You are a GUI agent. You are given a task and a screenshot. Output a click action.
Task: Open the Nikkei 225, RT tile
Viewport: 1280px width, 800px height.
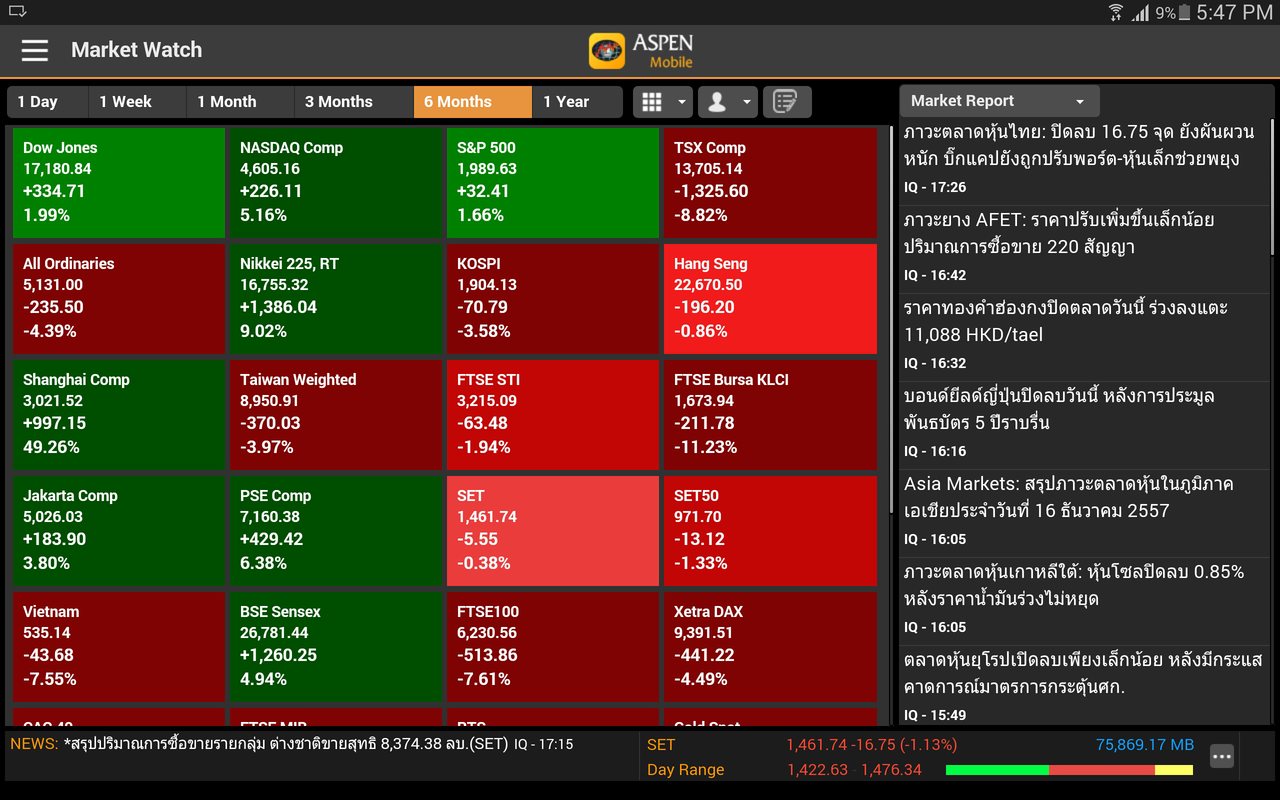point(336,298)
